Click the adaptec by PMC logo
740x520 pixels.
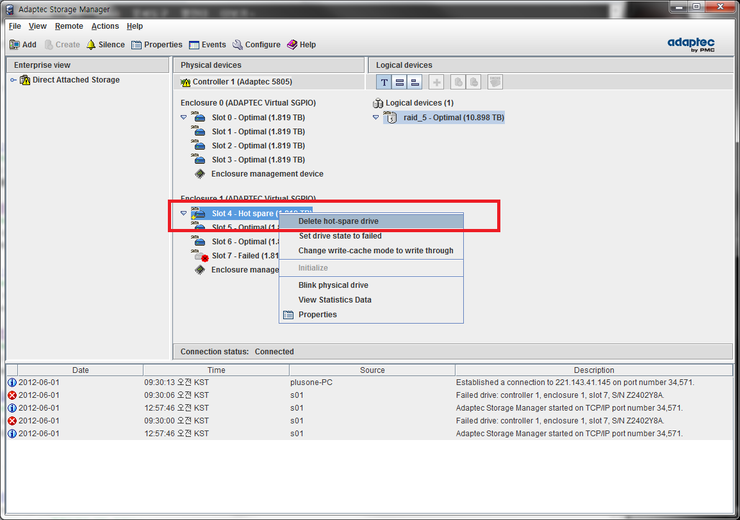point(691,44)
